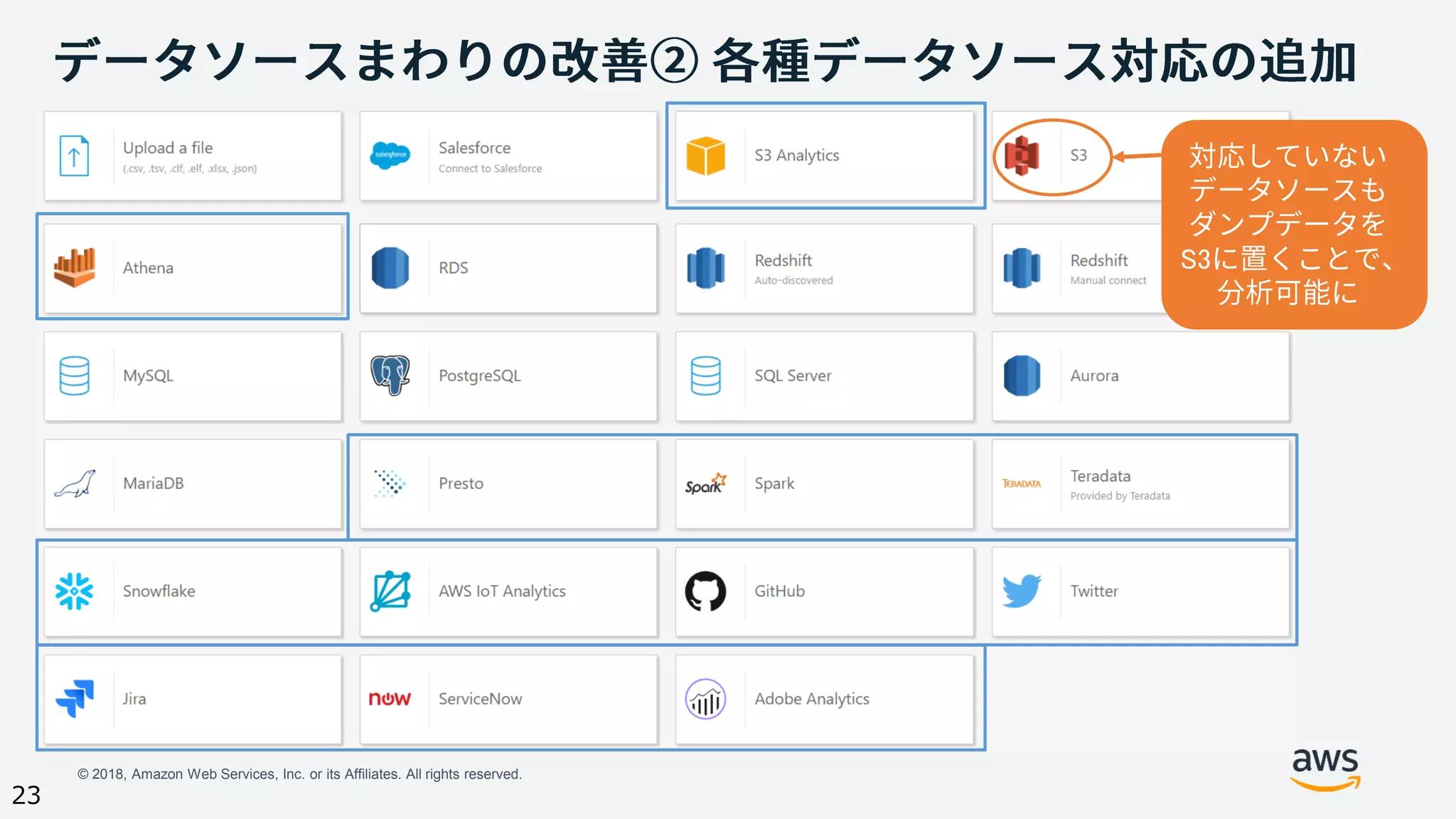This screenshot has height=819, width=1456.
Task: Choose the Teradata data source card
Action: [x=1140, y=483]
